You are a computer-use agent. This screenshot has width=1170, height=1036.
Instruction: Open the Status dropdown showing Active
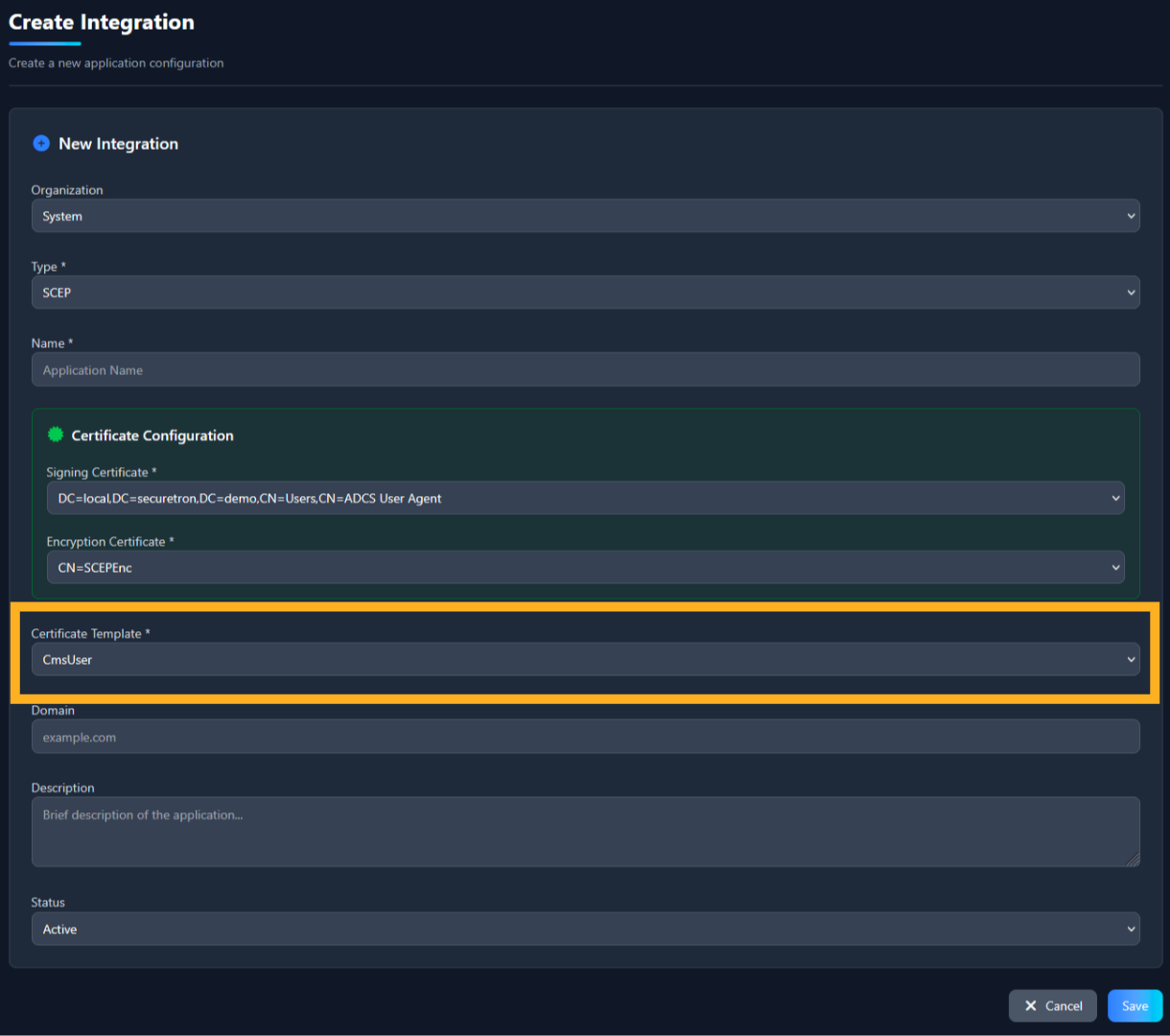click(585, 929)
